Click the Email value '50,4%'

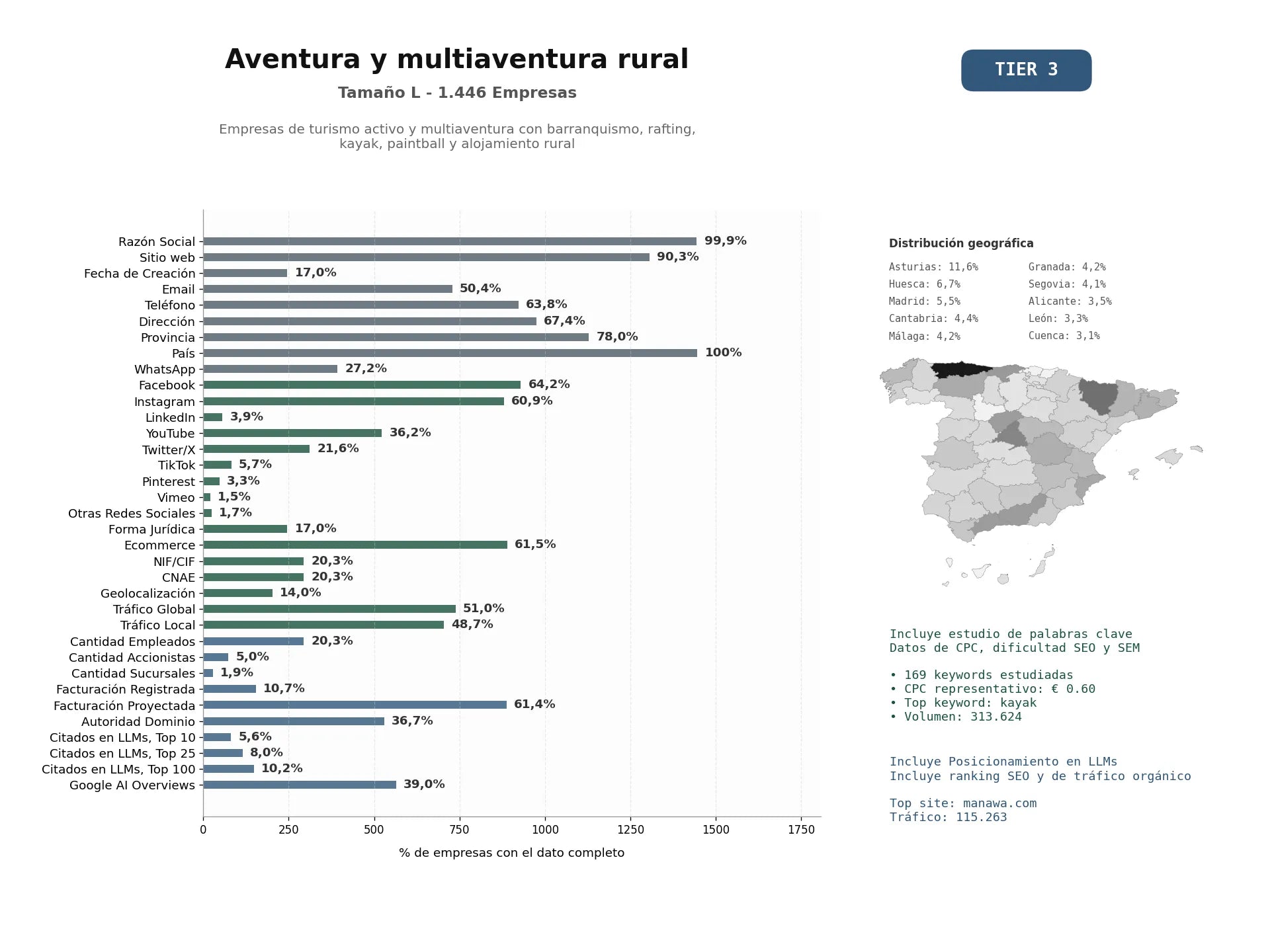coord(480,288)
